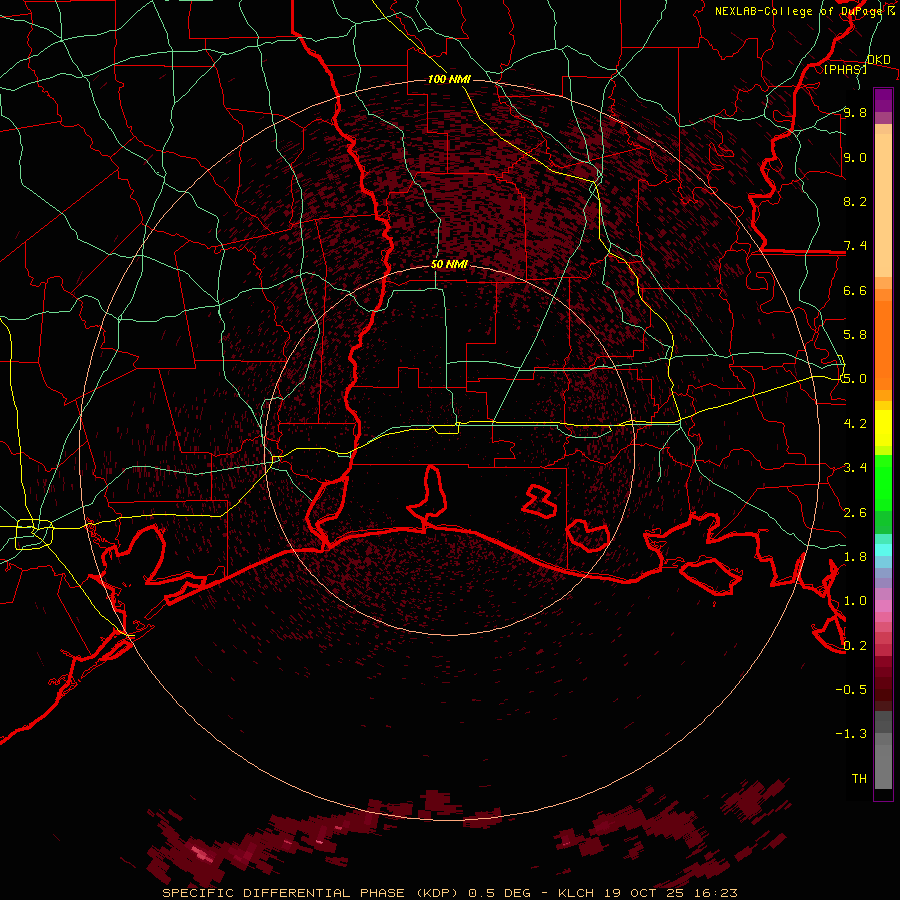This screenshot has height=900, width=900.
Task: Click the NEXLAB-College of DuPage credit text
Action: tap(798, 11)
